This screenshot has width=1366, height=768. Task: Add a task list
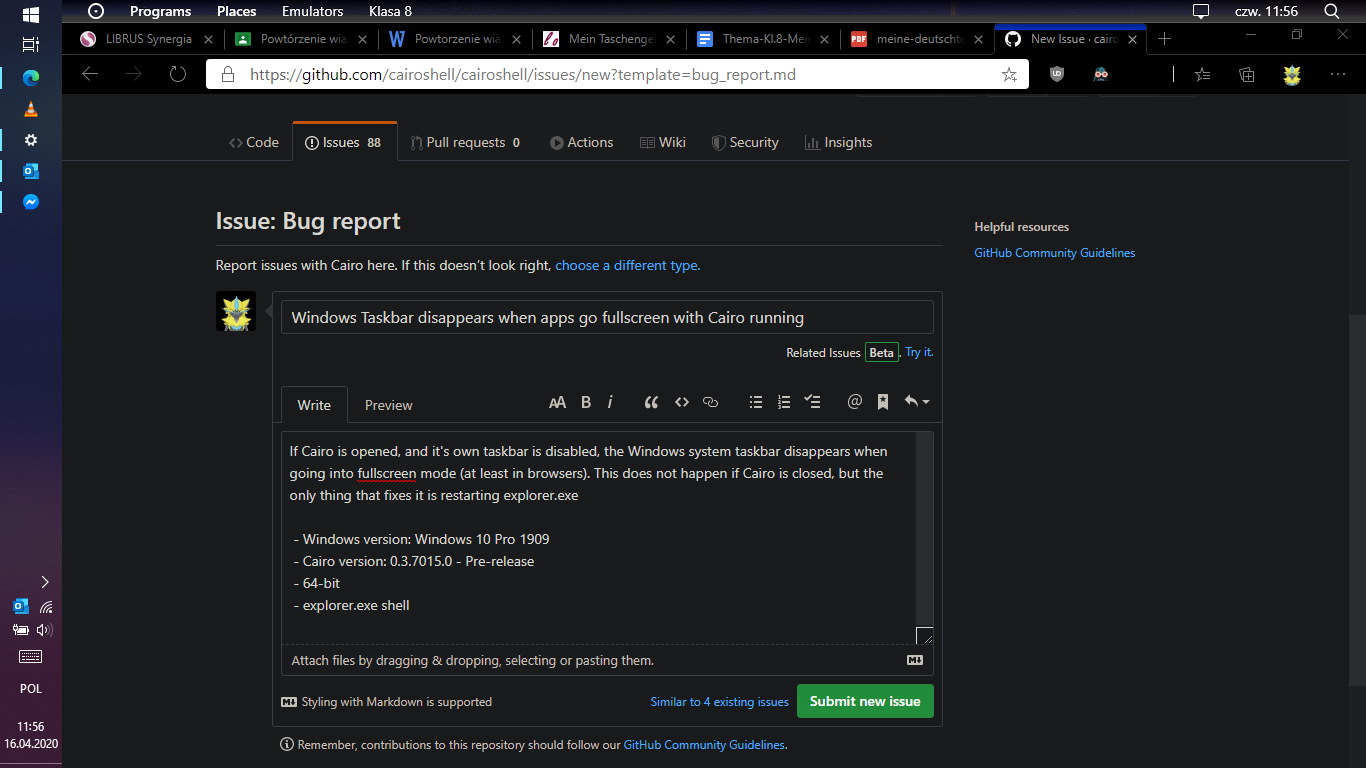(812, 401)
